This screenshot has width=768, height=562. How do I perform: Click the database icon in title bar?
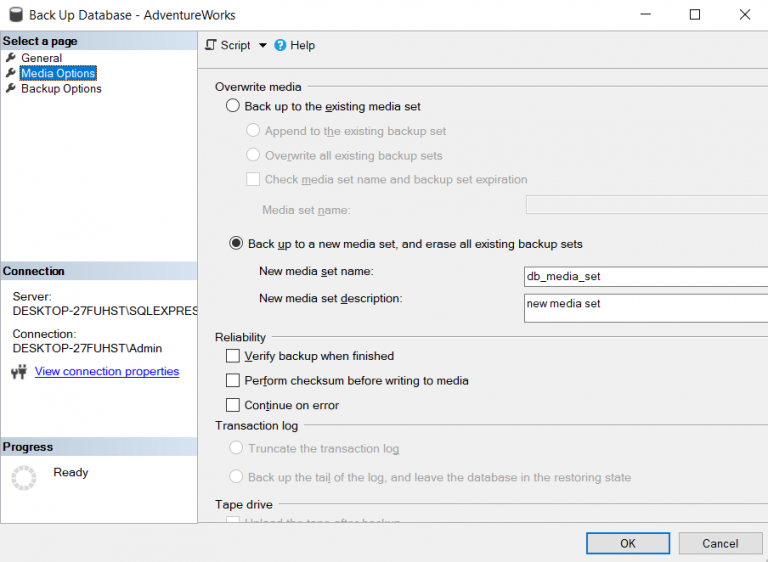point(14,15)
